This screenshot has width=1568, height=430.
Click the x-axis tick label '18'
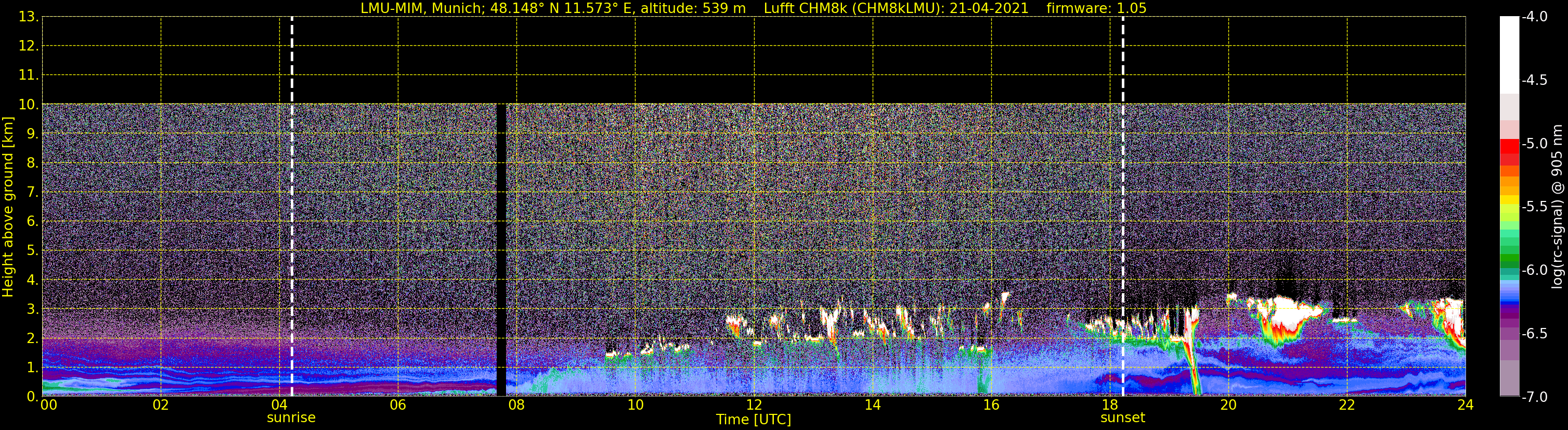coord(1110,405)
